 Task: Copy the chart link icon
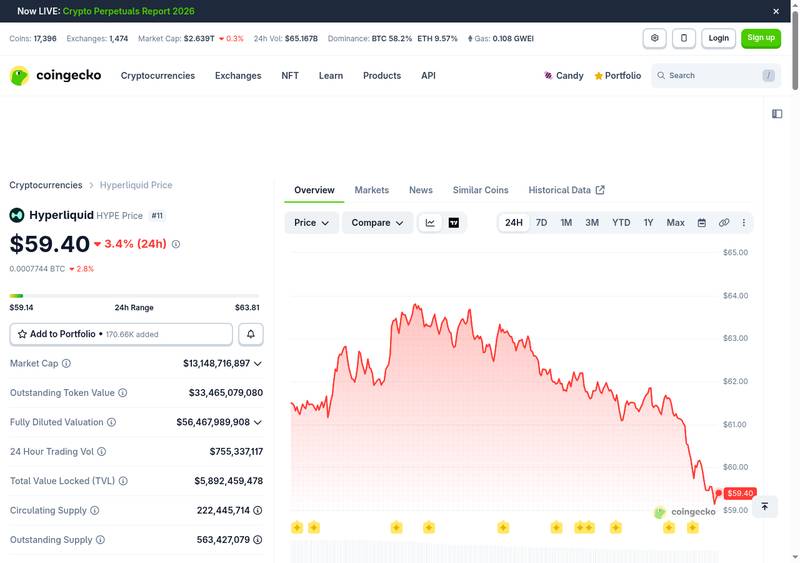point(723,223)
